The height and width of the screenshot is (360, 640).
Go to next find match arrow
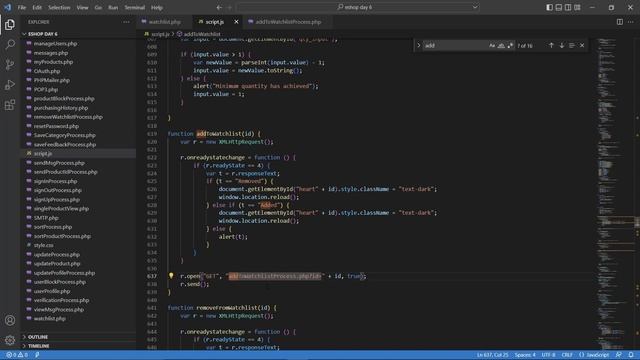(x=562, y=45)
